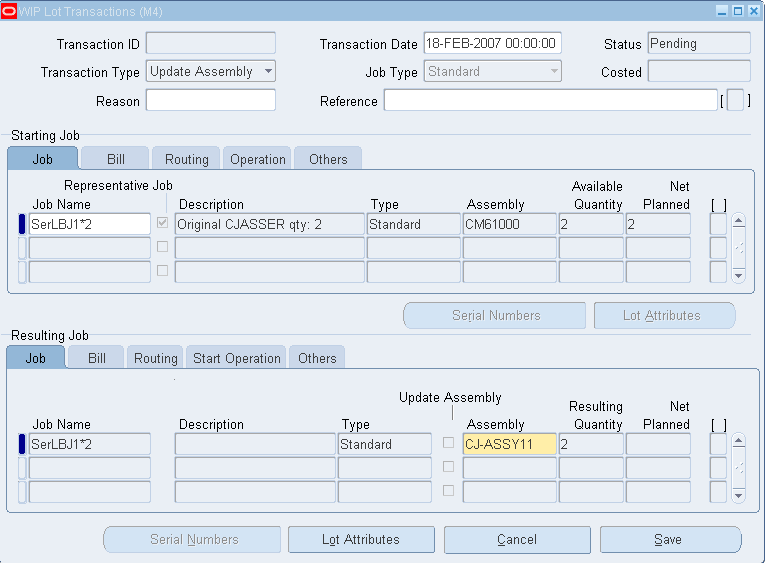765x563 pixels.
Task: Click the Transaction Date field
Action: click(x=492, y=43)
